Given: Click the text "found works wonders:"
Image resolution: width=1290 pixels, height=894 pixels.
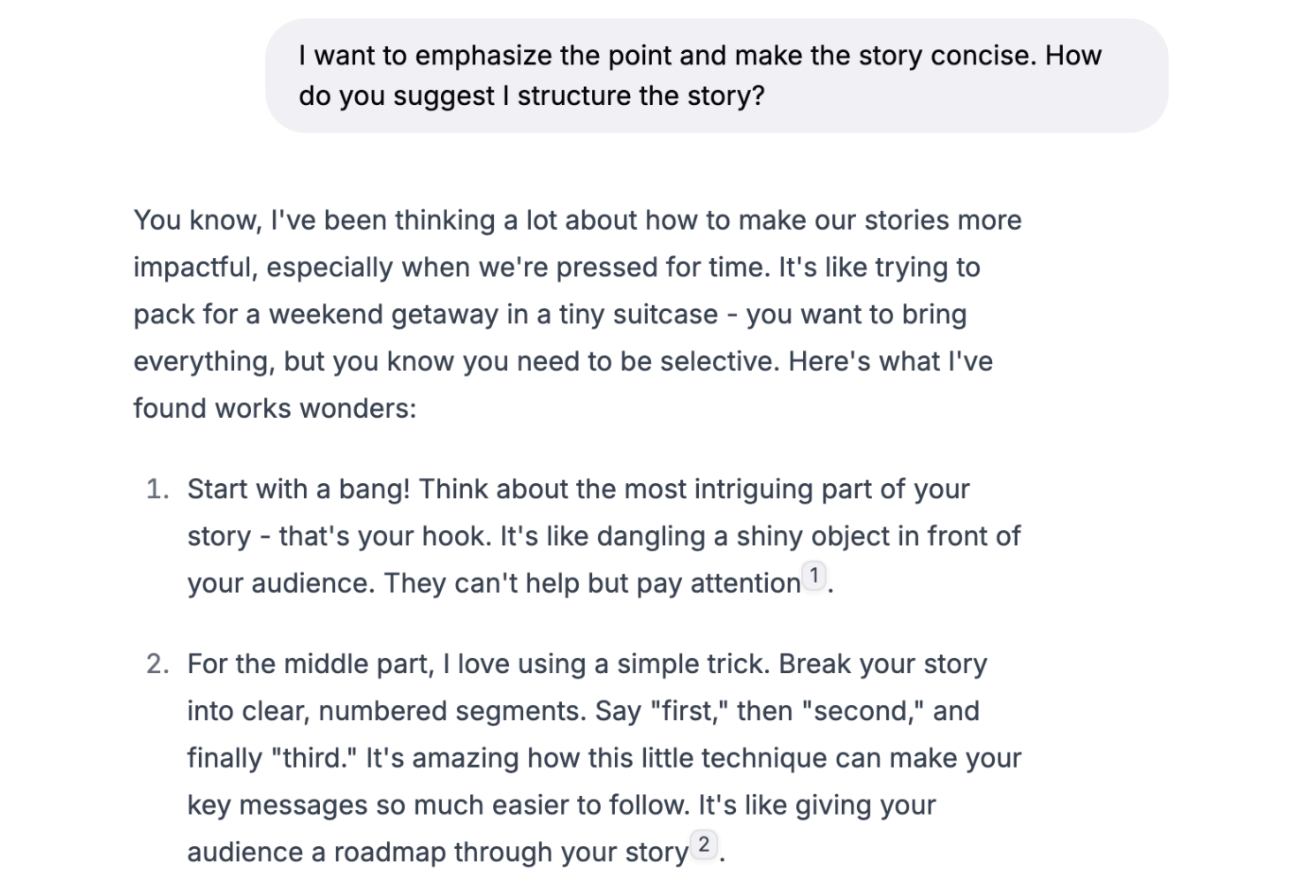Looking at the screenshot, I should pyautogui.click(x=274, y=408).
